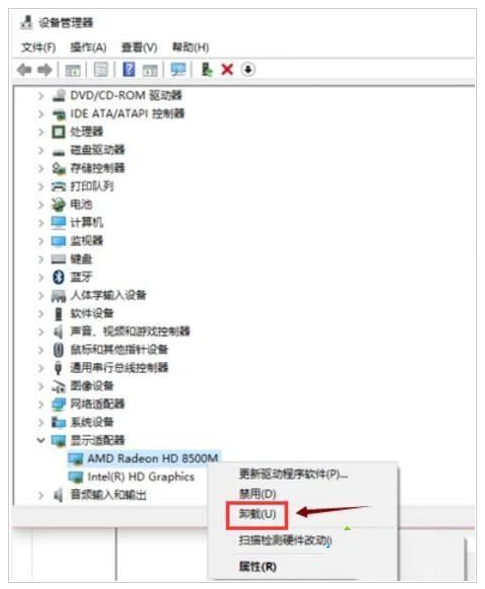Click the update driver green toolbar icon
The width and height of the screenshot is (485, 589).
tap(207, 69)
